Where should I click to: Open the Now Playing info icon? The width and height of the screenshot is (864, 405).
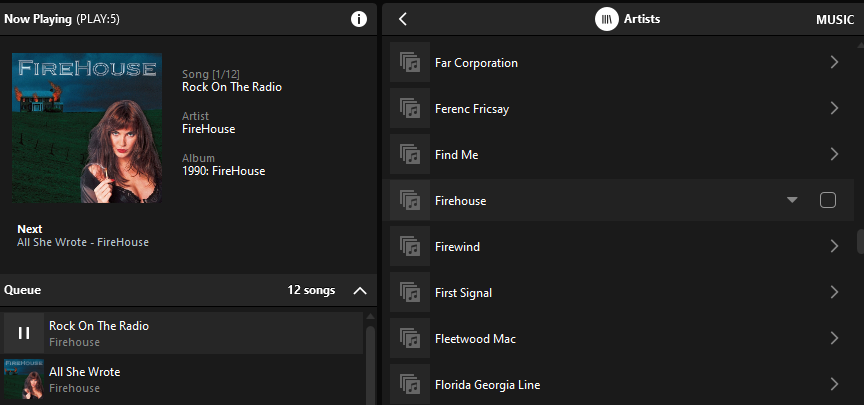[x=359, y=19]
